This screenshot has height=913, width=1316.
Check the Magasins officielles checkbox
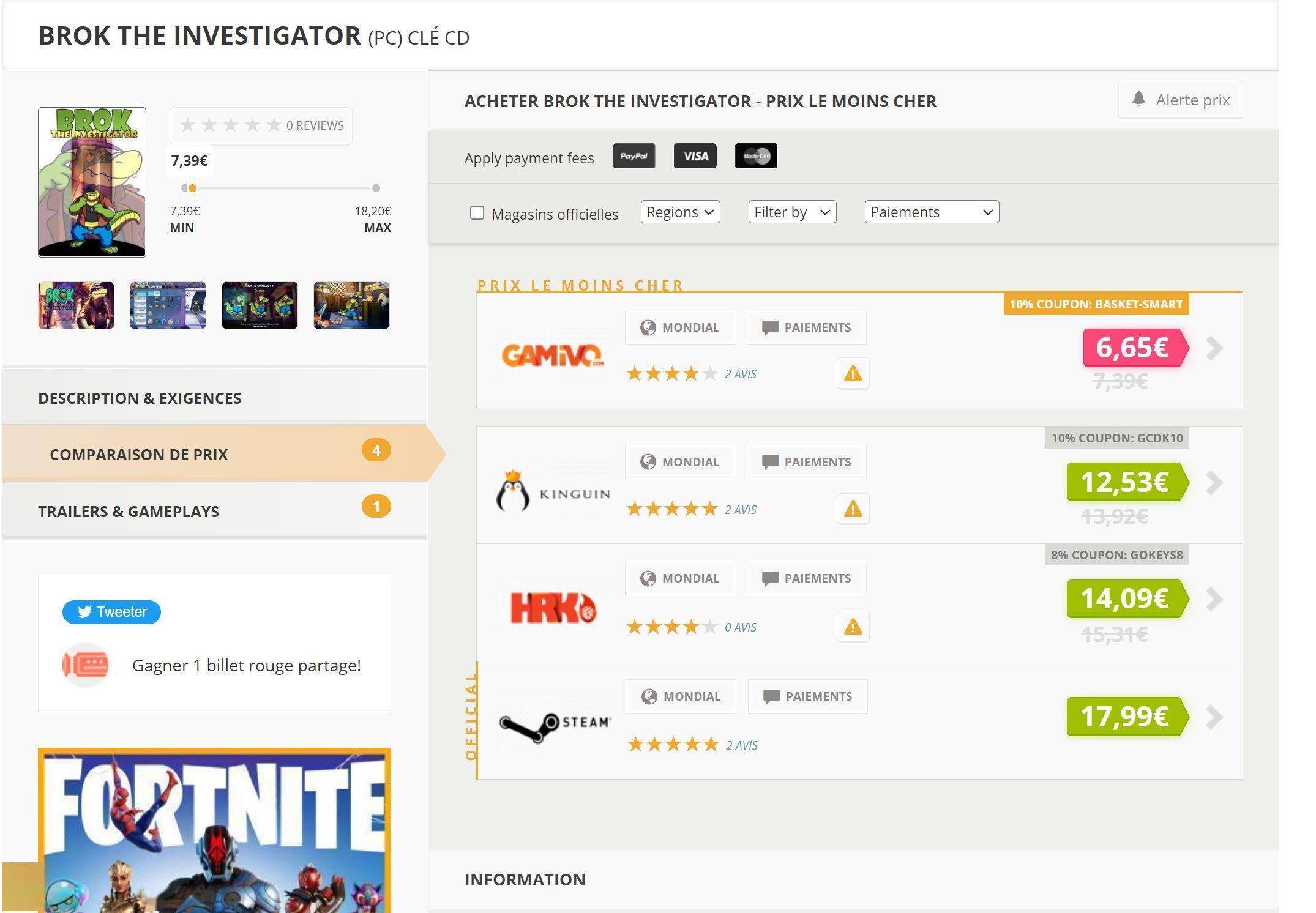[x=477, y=213]
